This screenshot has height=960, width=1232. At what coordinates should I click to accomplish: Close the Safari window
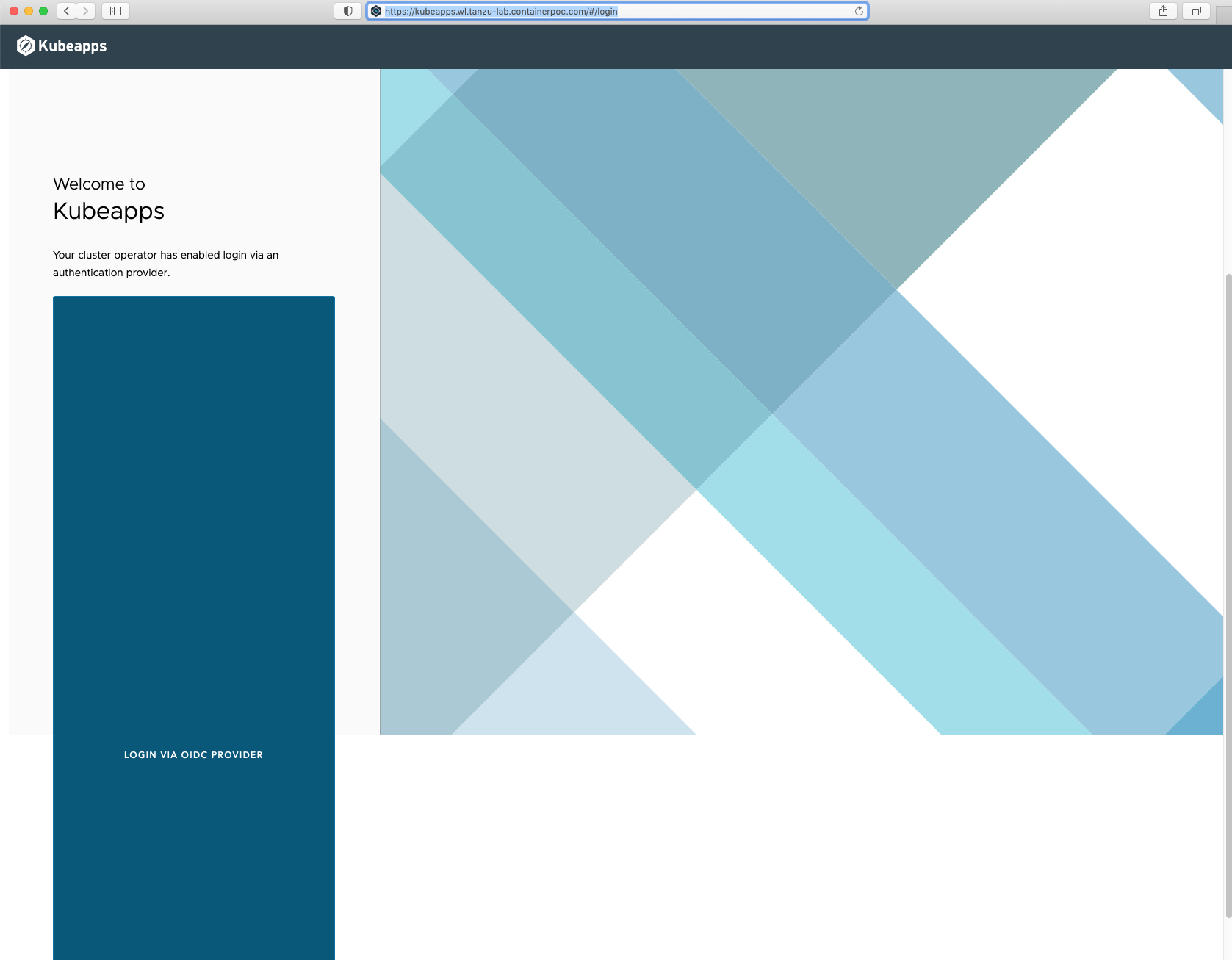[x=14, y=11]
